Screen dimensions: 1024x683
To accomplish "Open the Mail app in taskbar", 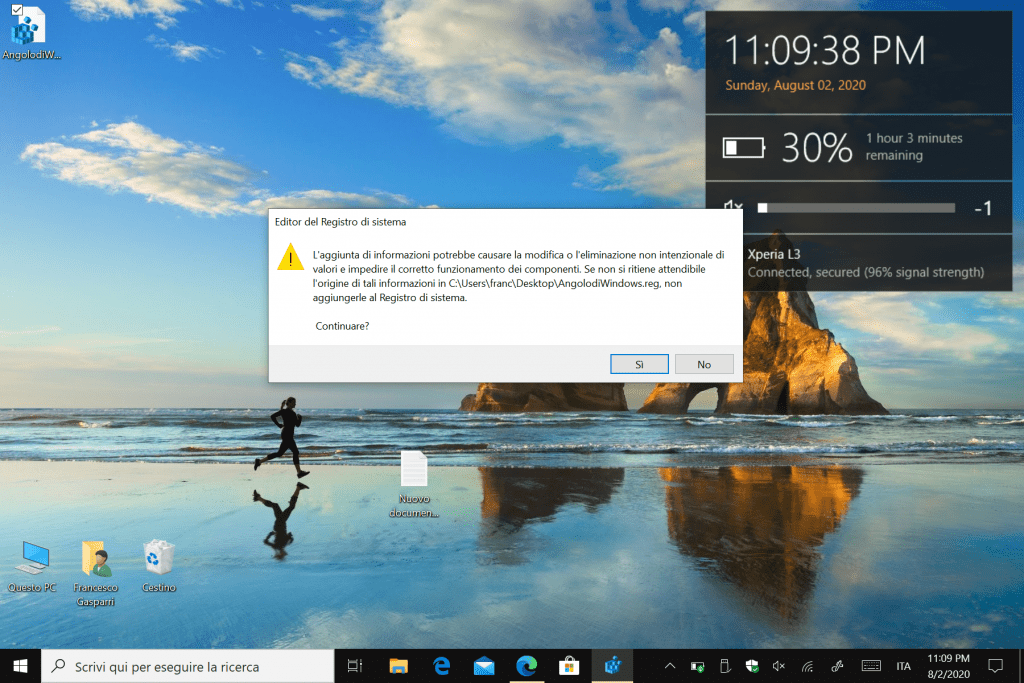I will 484,666.
